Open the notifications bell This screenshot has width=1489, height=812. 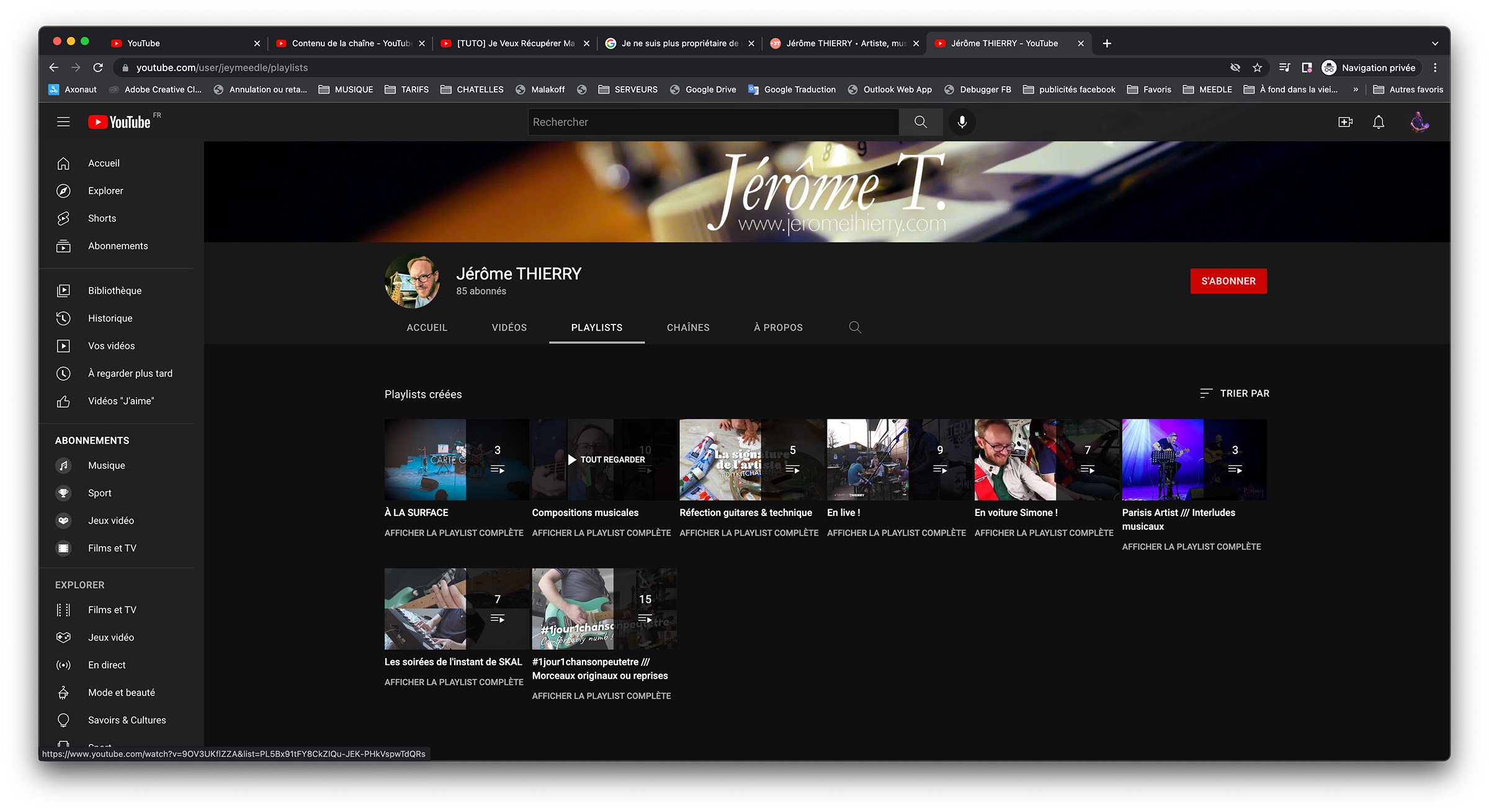(1379, 122)
